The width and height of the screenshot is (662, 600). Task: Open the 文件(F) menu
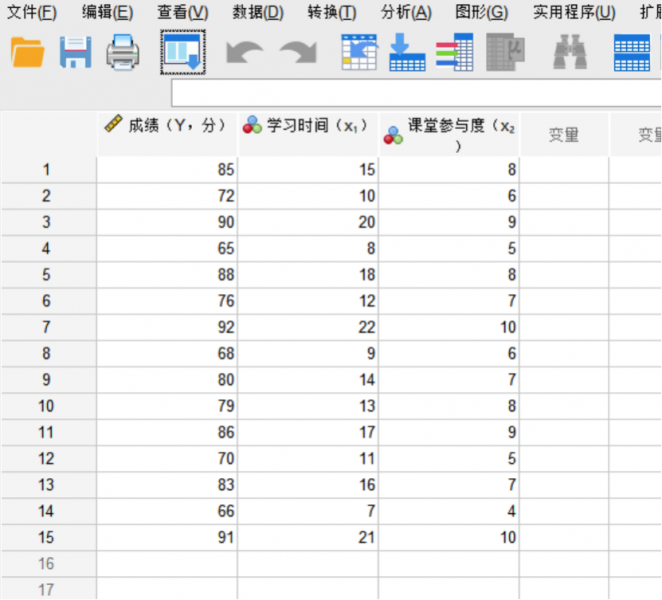pos(32,12)
